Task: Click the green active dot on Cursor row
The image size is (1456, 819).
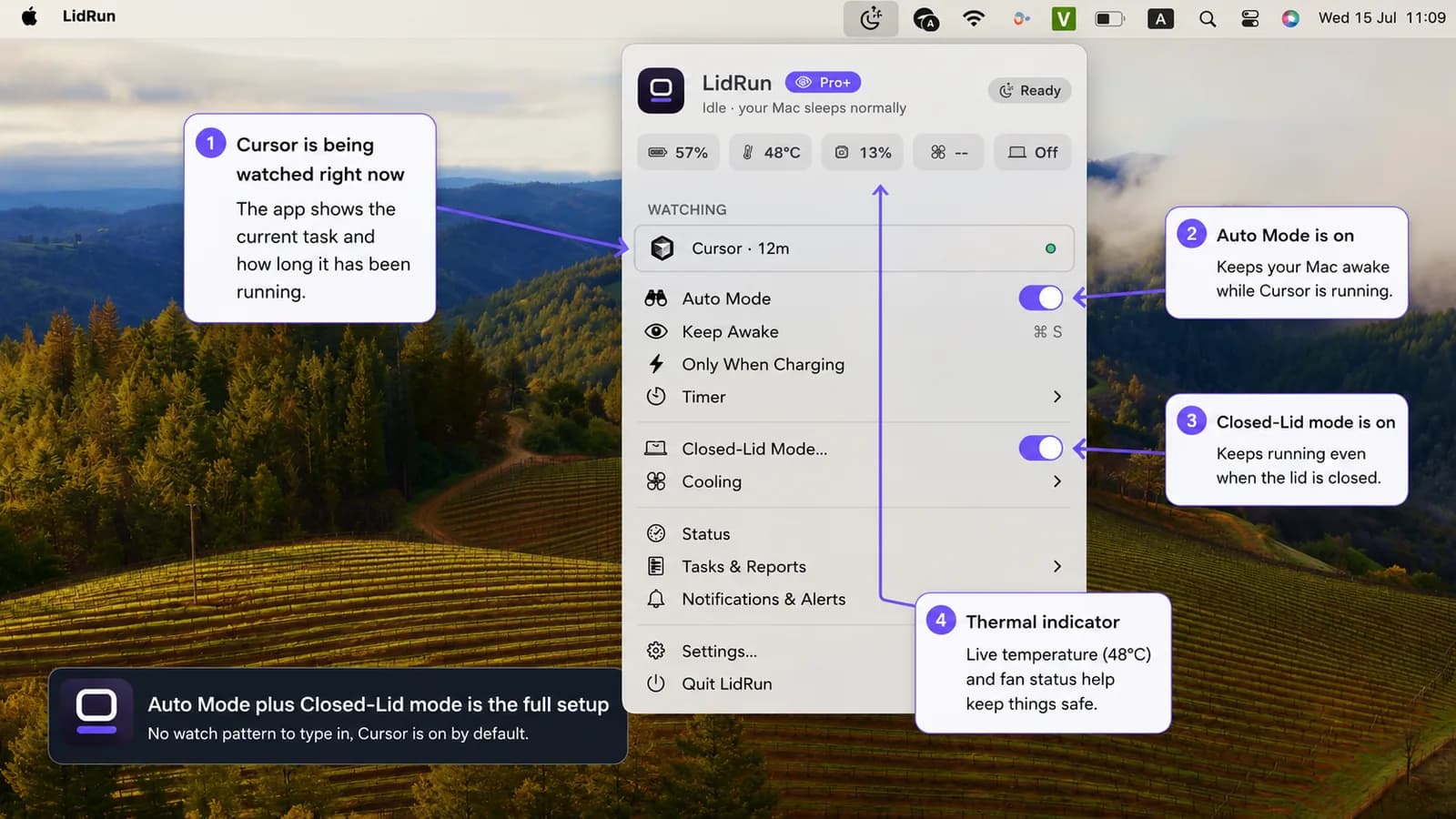Action: [x=1051, y=248]
